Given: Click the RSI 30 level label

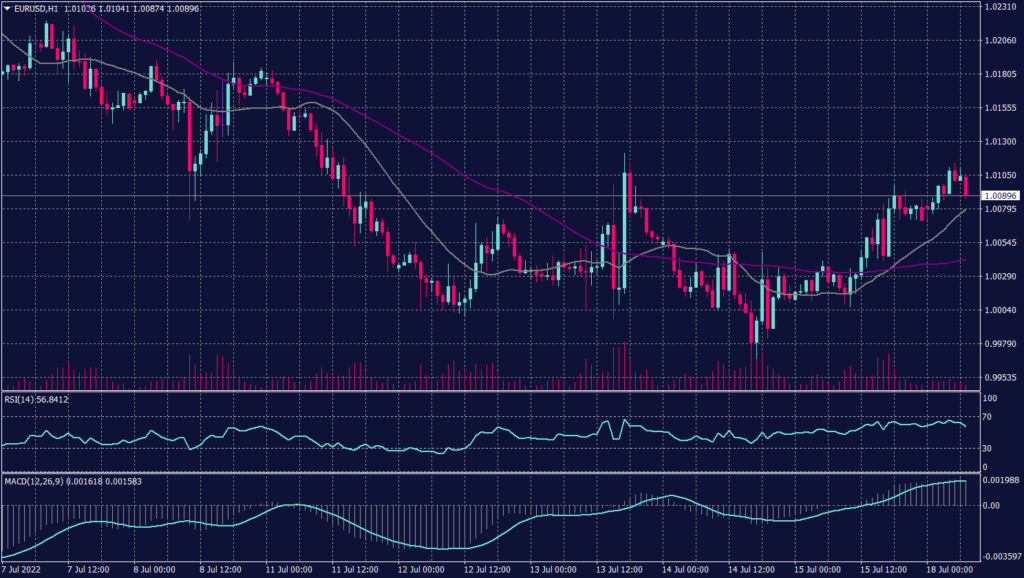Looking at the screenshot, I should [985, 449].
